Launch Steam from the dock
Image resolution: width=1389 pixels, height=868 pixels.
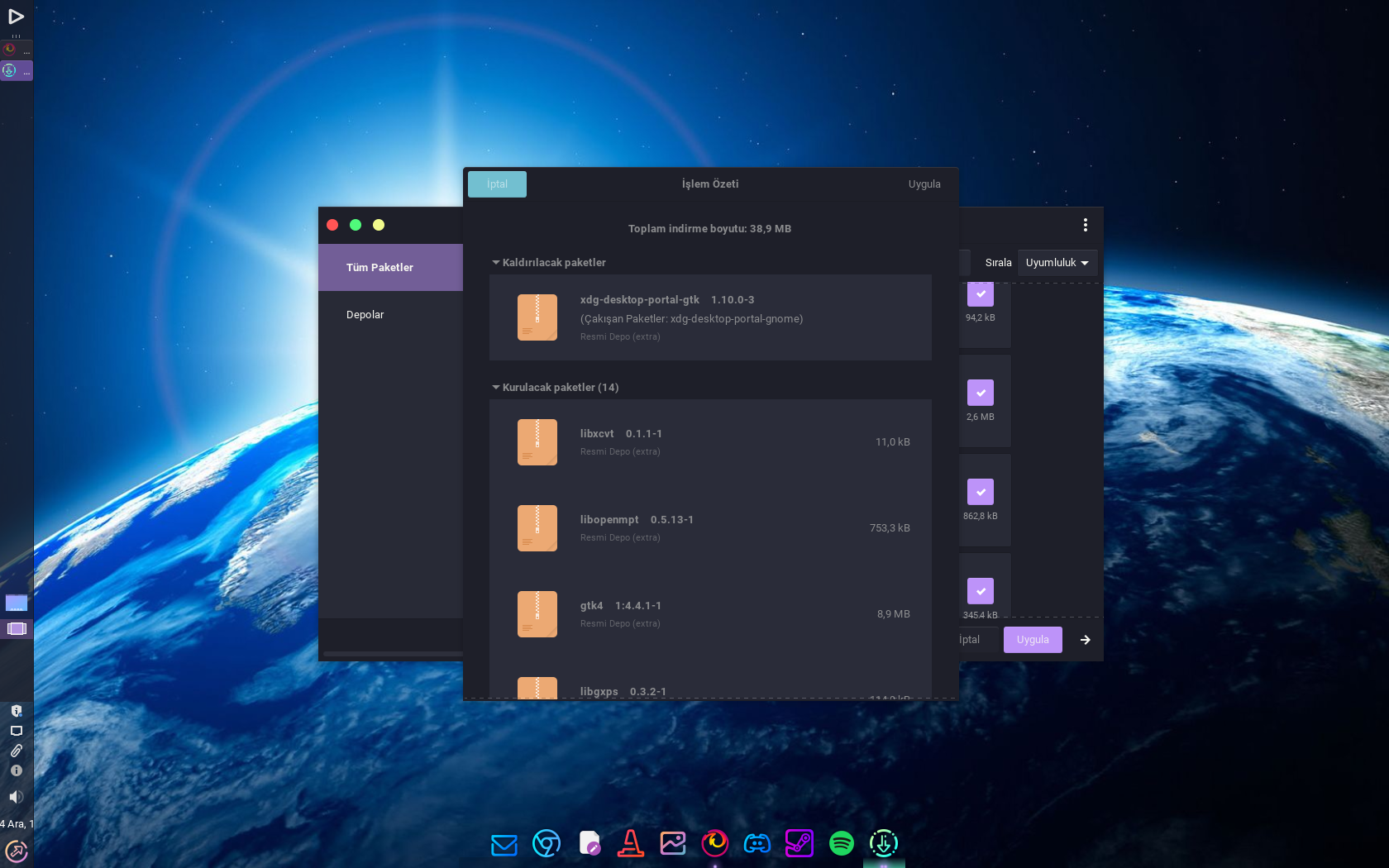tap(799, 843)
